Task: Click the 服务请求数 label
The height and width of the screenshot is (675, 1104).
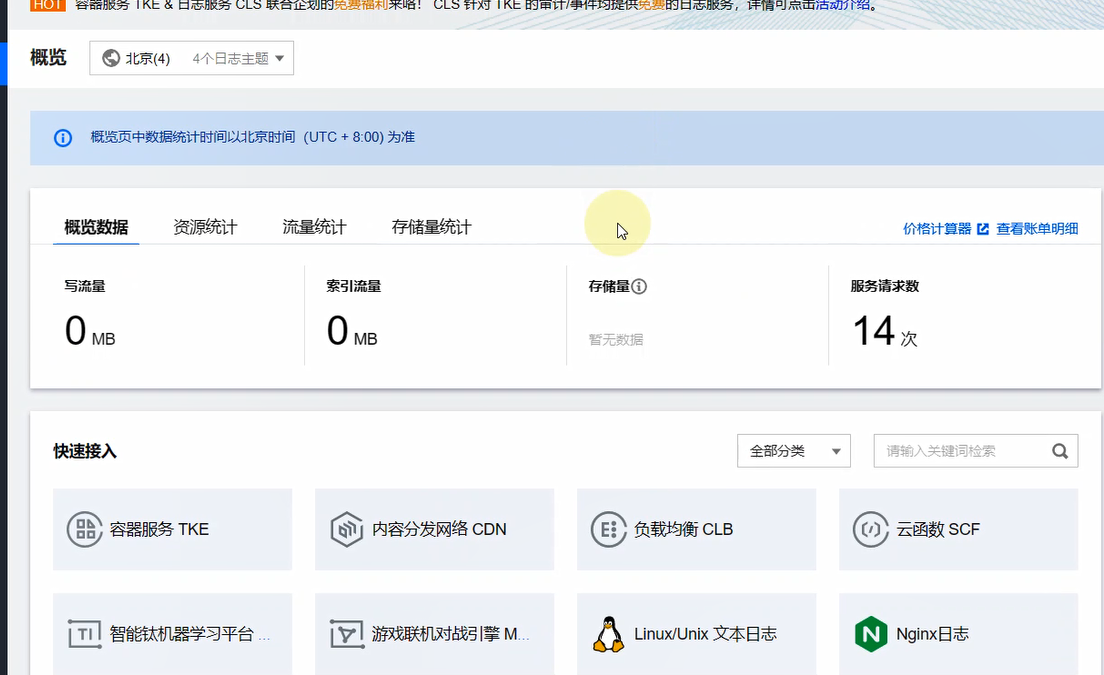Action: [x=885, y=286]
